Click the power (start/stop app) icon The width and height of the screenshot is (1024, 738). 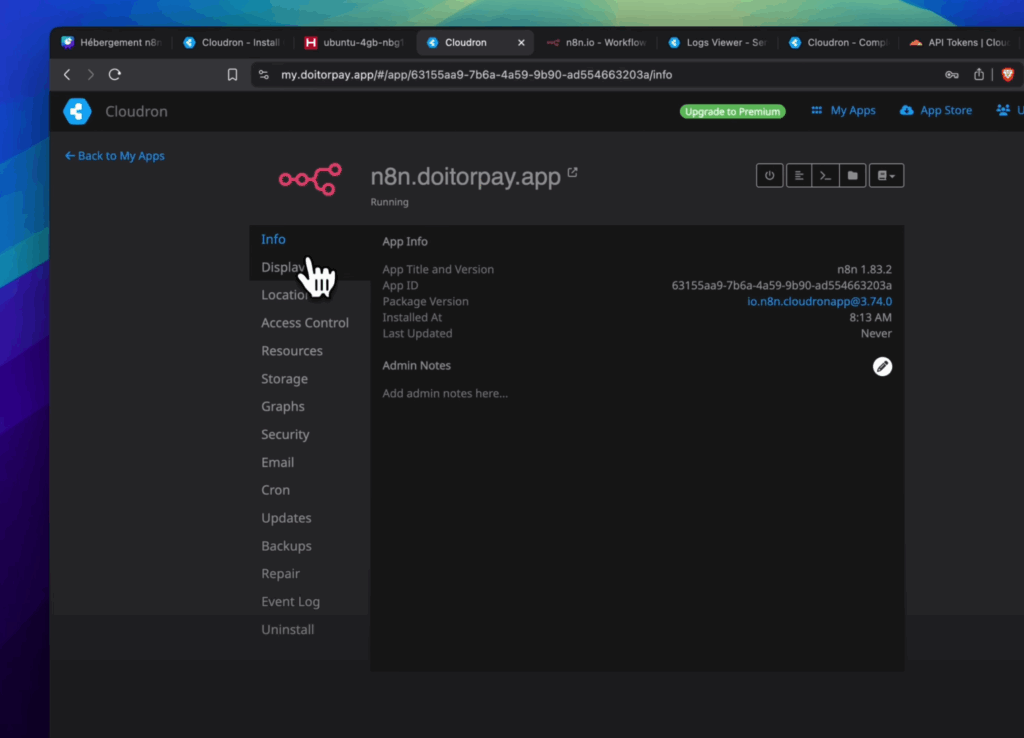769,175
